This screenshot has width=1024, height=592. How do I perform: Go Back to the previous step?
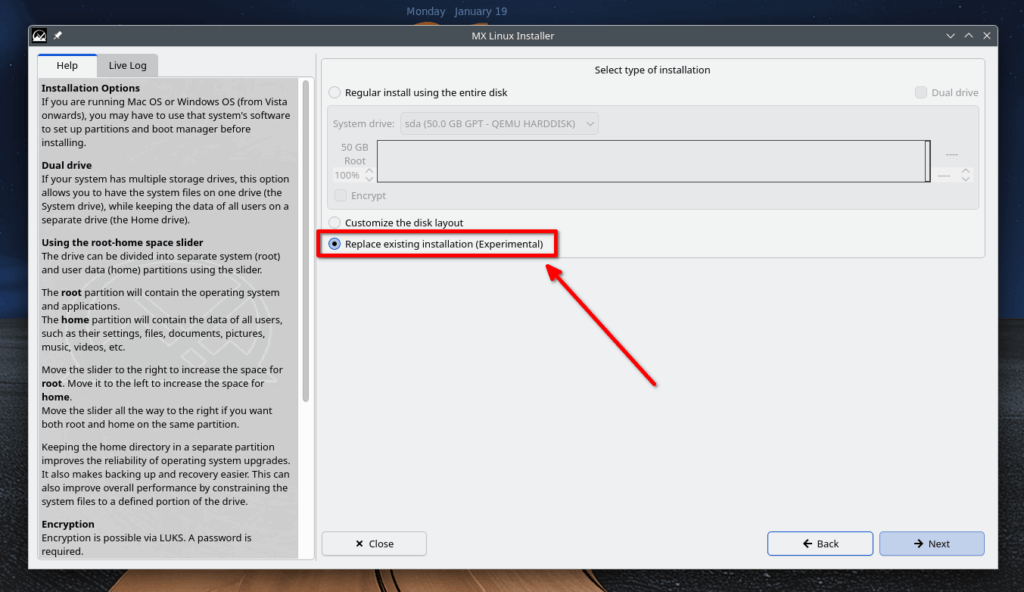[x=820, y=544]
